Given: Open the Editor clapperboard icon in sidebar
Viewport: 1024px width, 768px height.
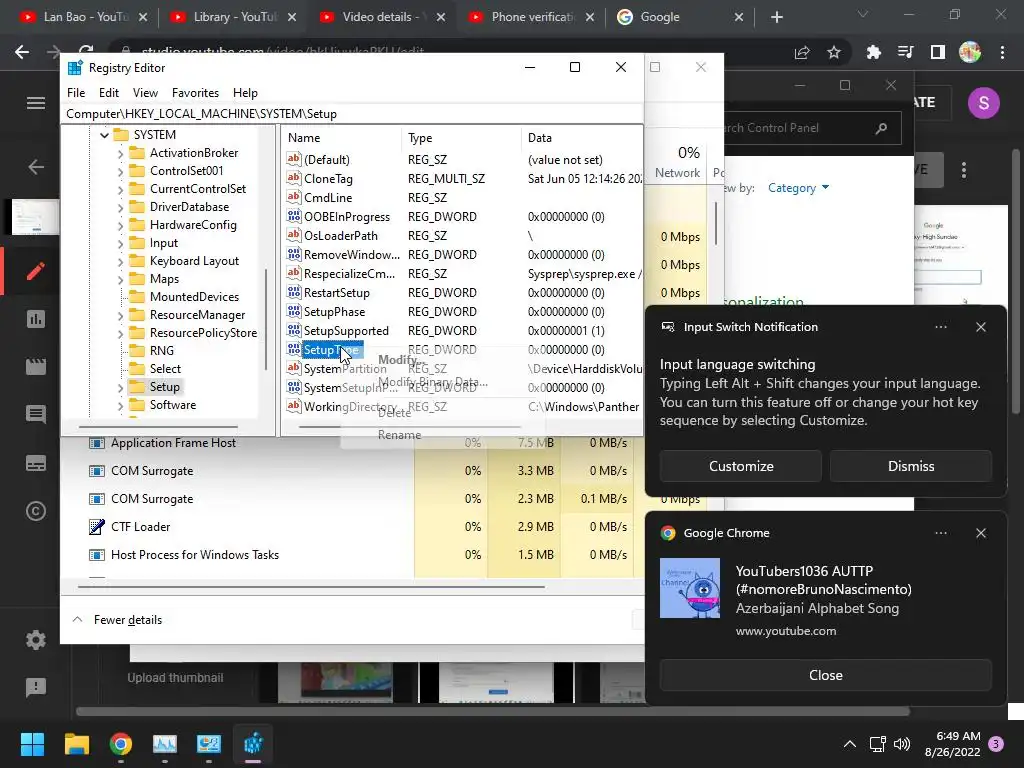Looking at the screenshot, I should point(36,366).
